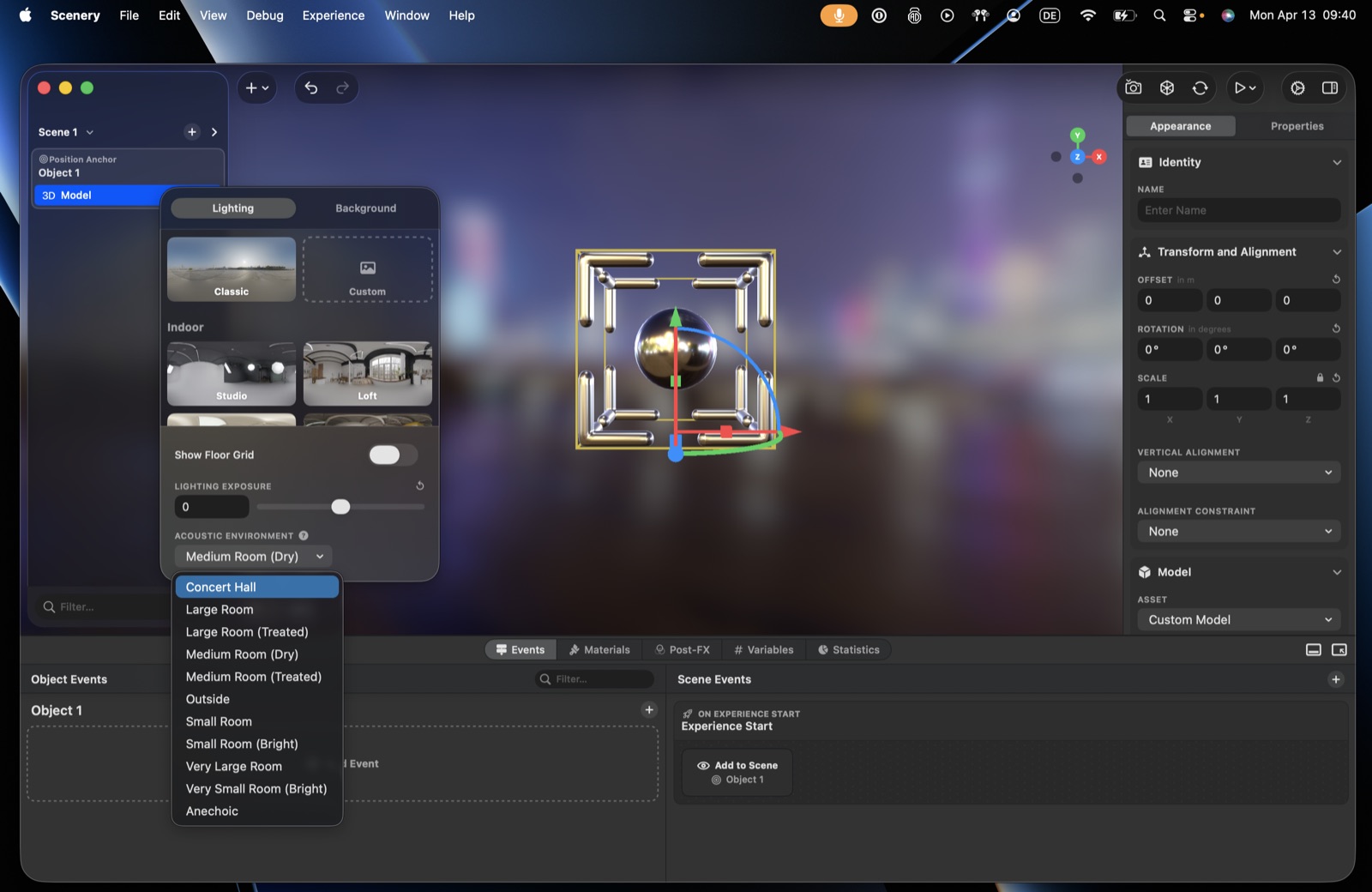Open the Materials tab

pos(599,650)
